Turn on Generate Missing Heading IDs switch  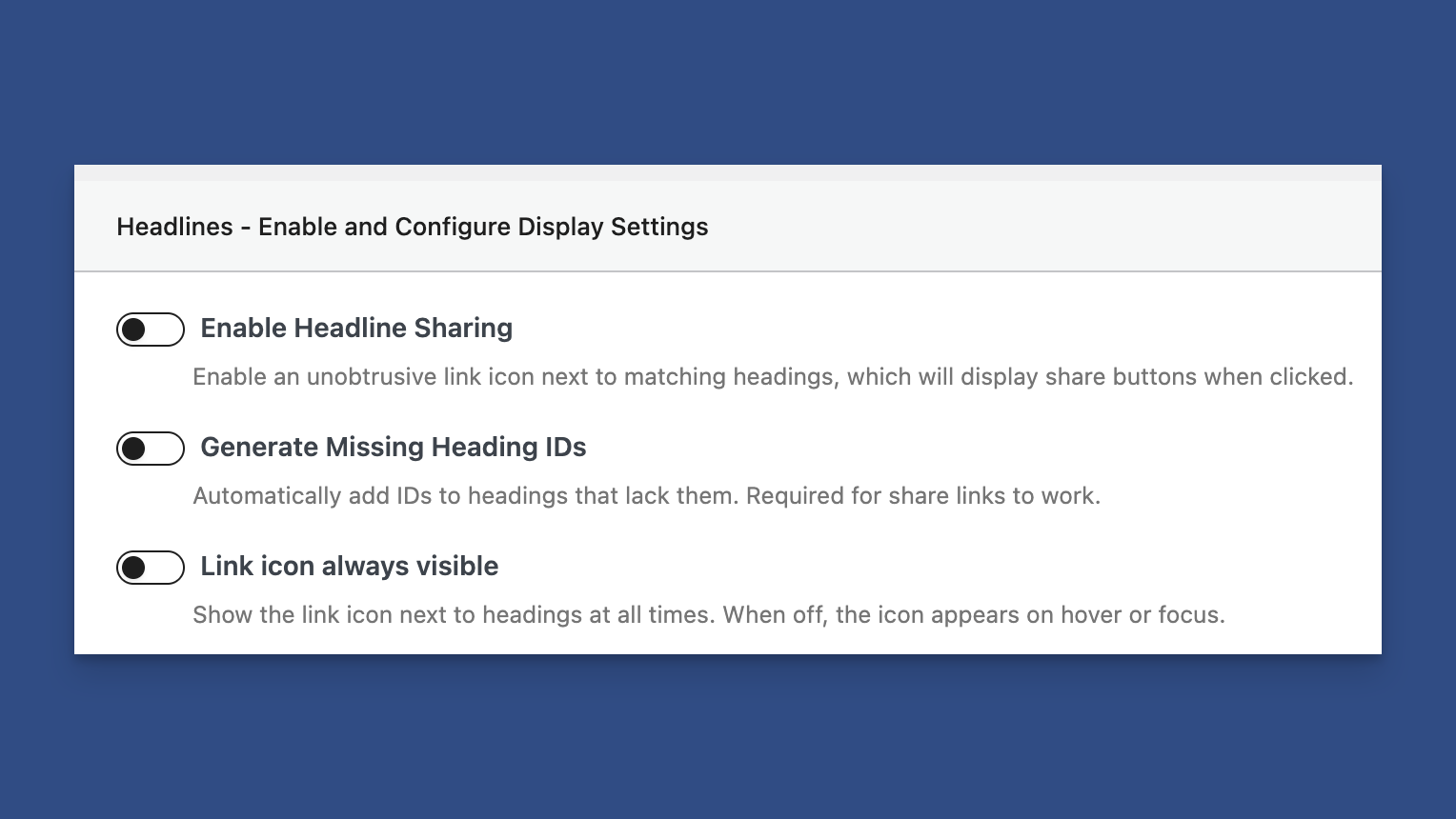151,449
